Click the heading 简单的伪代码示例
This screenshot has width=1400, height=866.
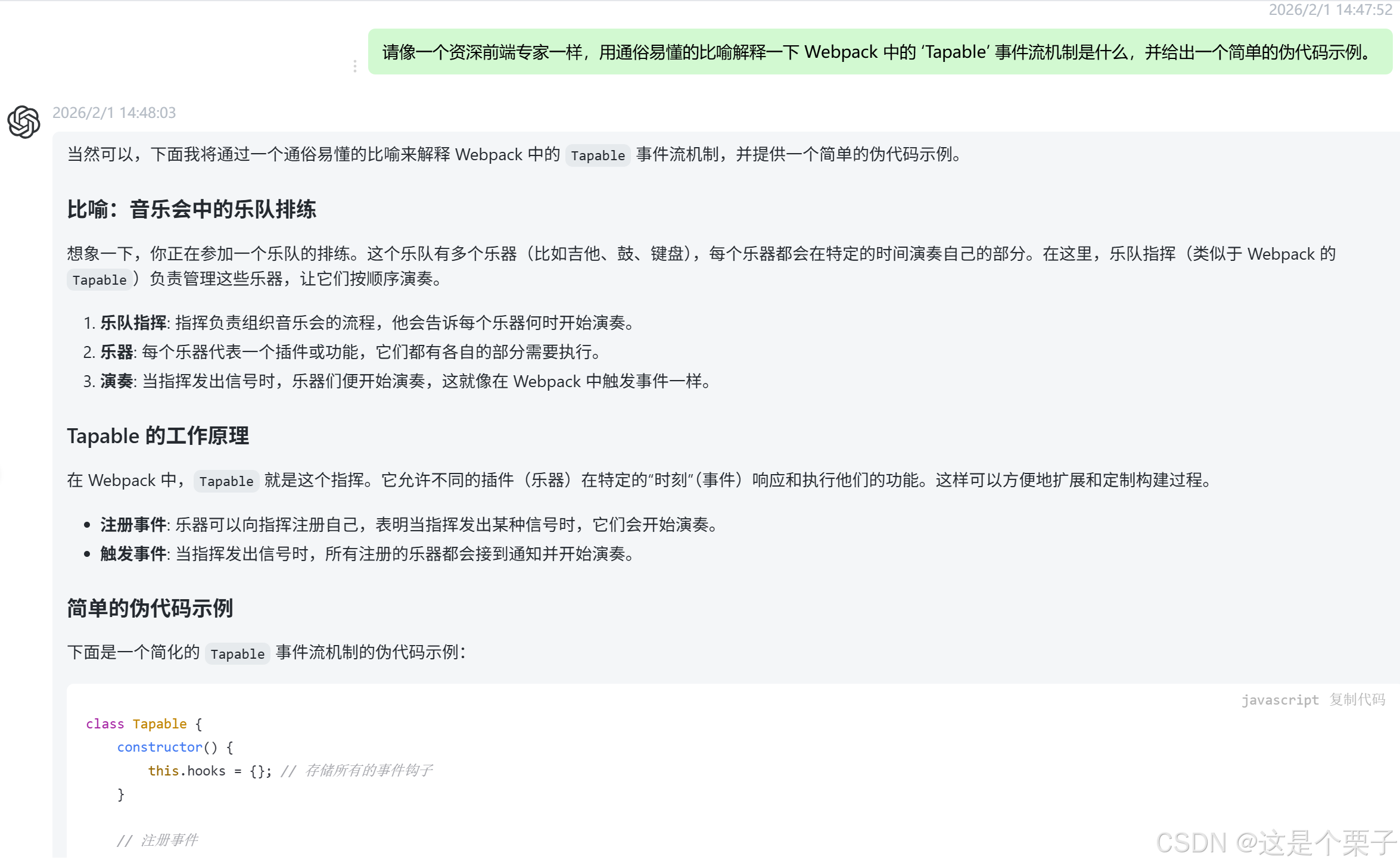coord(150,608)
